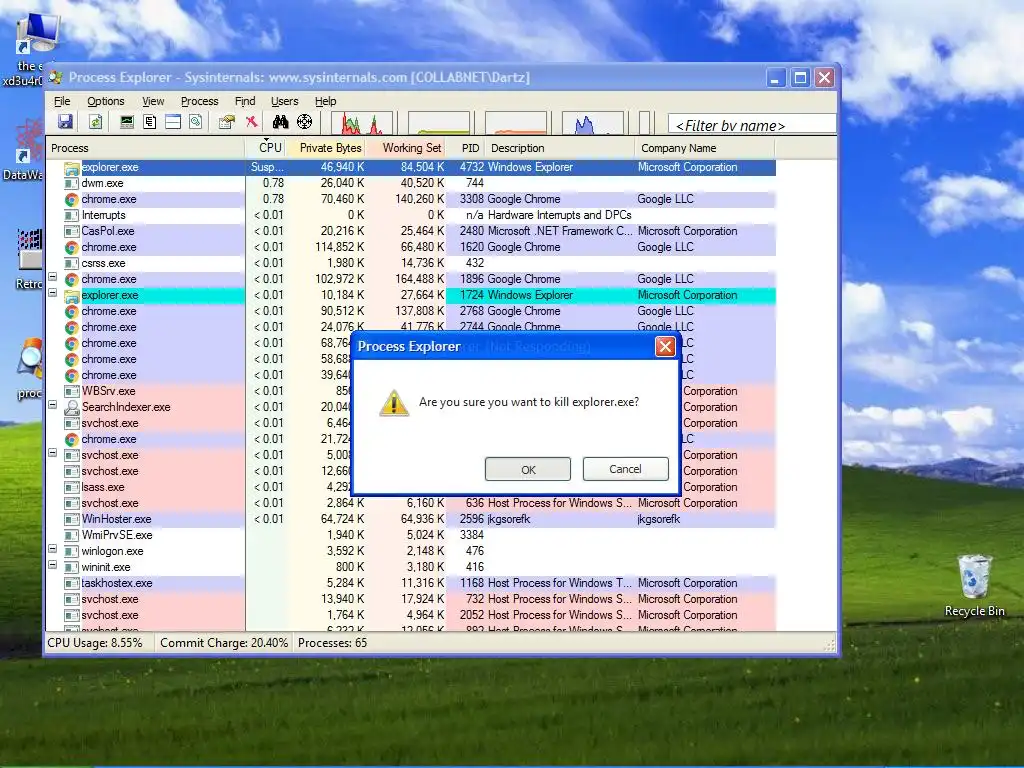Collapse tree node beside SearchIndexer.exe

pyautogui.click(x=53, y=405)
